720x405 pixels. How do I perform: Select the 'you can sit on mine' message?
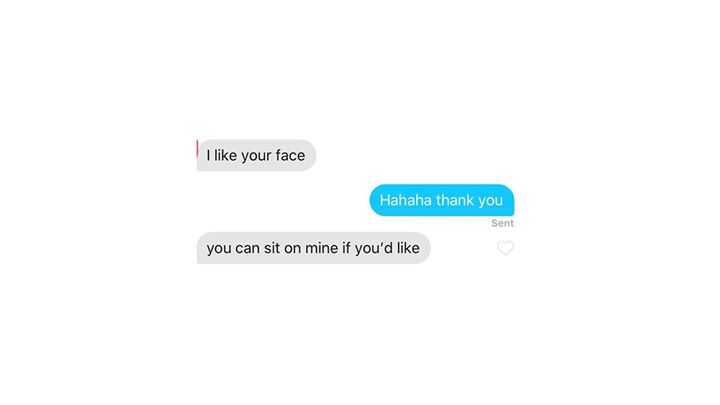point(314,248)
